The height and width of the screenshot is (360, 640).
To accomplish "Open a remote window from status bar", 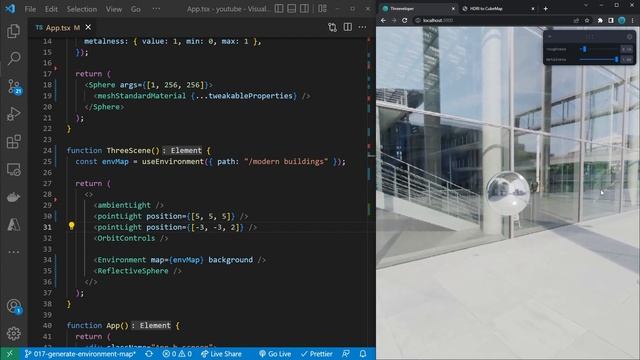I will pos(9,354).
